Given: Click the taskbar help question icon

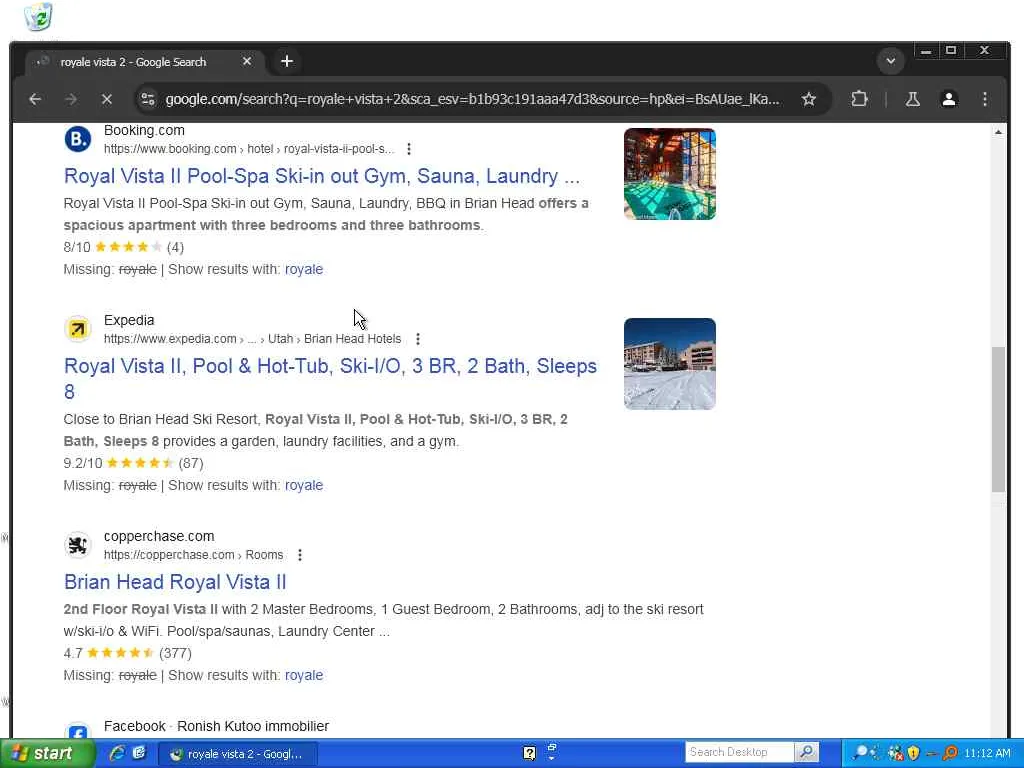Looking at the screenshot, I should pyautogui.click(x=530, y=753).
